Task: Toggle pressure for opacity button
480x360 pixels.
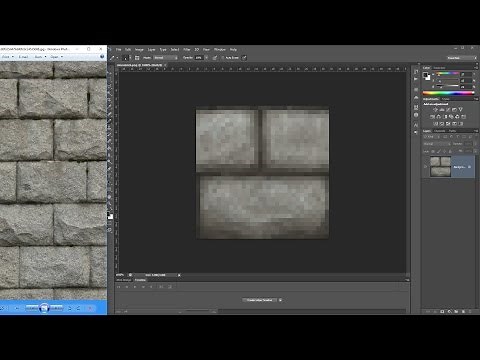Action: coord(215,58)
